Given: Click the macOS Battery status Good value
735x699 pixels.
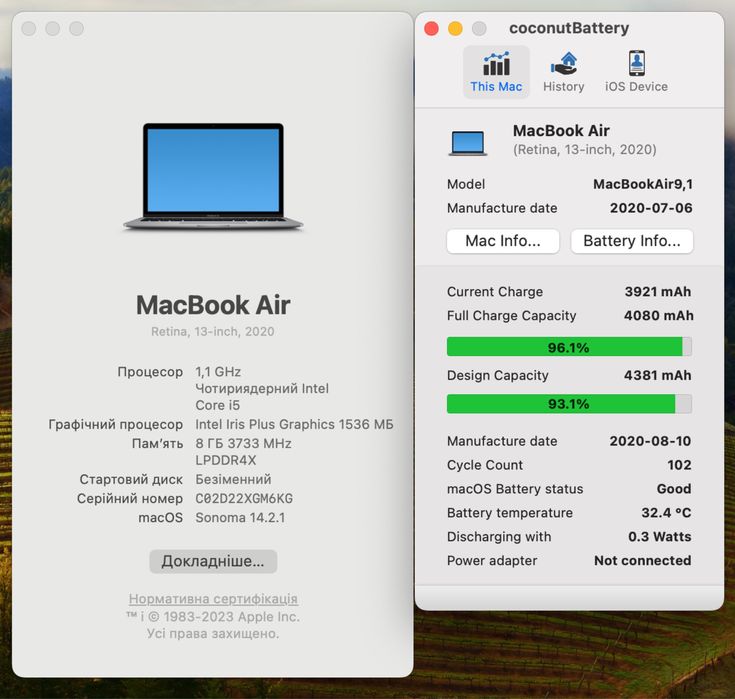Looking at the screenshot, I should [x=674, y=489].
